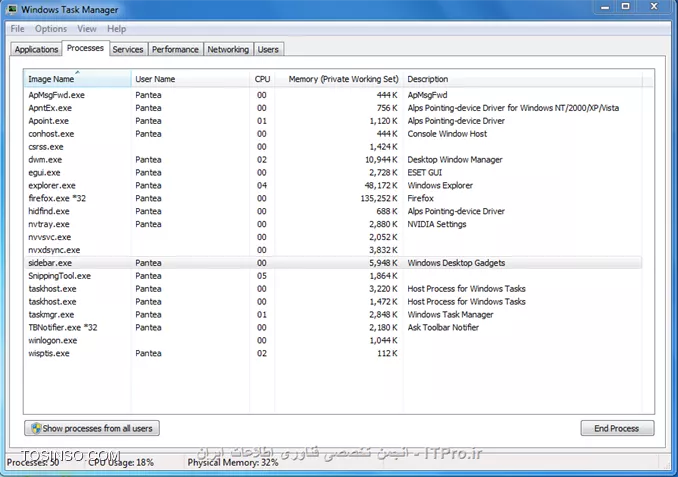678x477 pixels.
Task: Switch to the Users tab
Action: click(x=268, y=49)
